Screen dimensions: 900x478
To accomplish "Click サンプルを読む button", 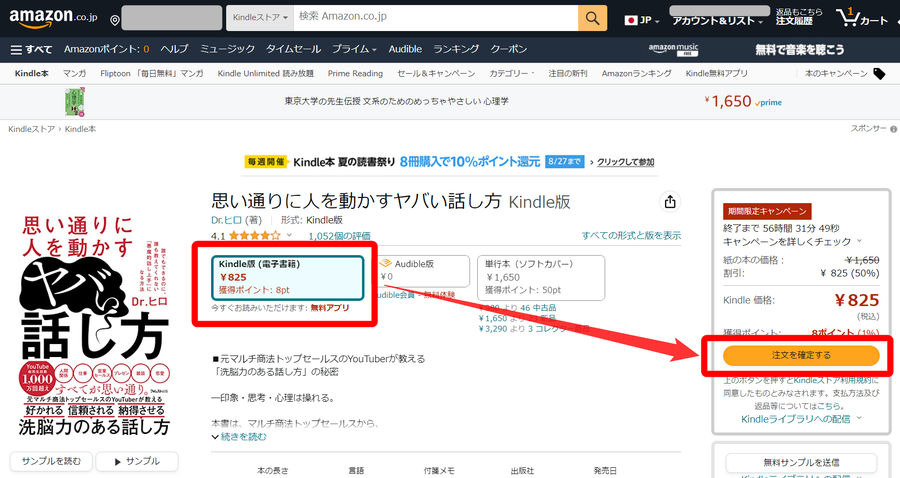I will pos(51,461).
